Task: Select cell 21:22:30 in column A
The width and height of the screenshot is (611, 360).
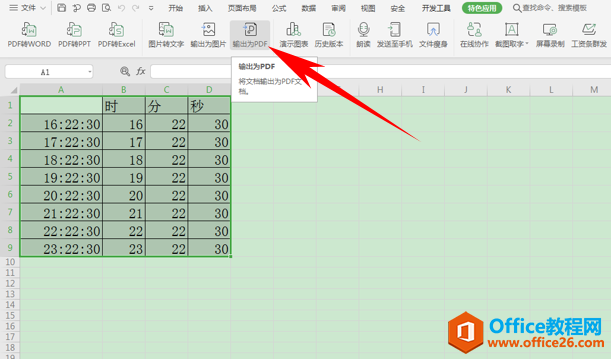Action: (61, 213)
